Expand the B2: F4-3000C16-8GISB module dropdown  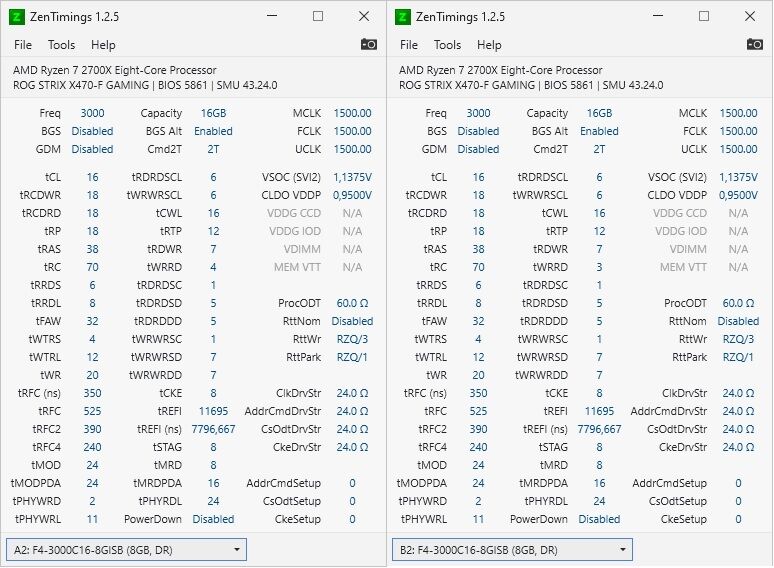click(512, 550)
